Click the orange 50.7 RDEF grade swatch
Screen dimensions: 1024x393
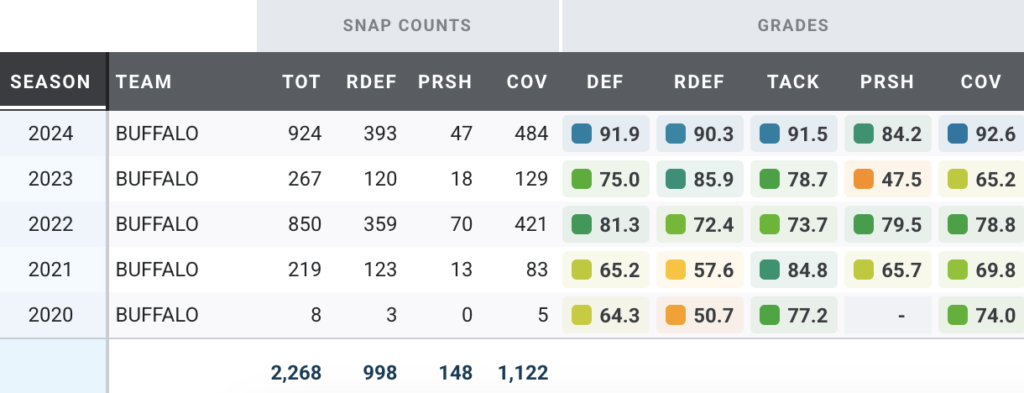click(x=675, y=315)
